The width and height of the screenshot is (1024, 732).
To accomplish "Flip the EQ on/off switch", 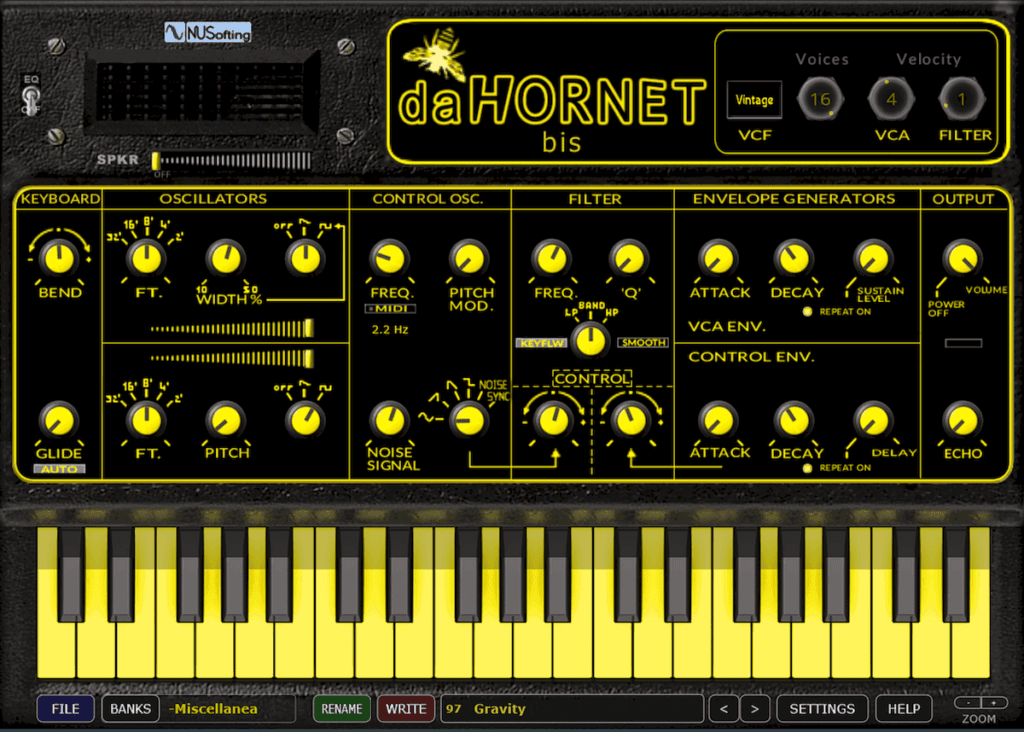I will (x=31, y=100).
